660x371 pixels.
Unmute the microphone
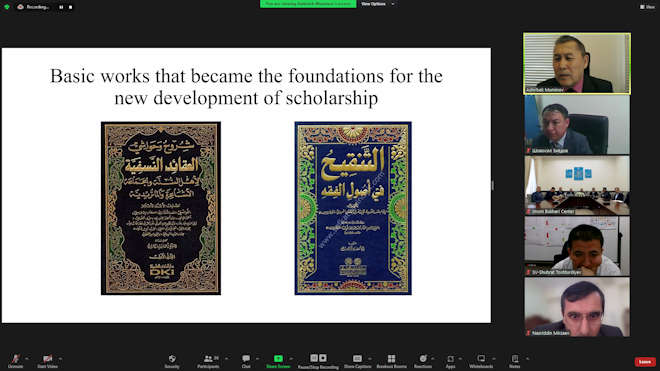coord(15,361)
